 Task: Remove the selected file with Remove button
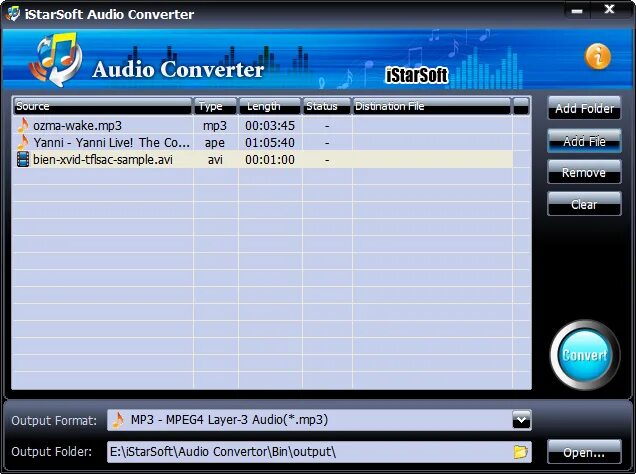pos(584,172)
